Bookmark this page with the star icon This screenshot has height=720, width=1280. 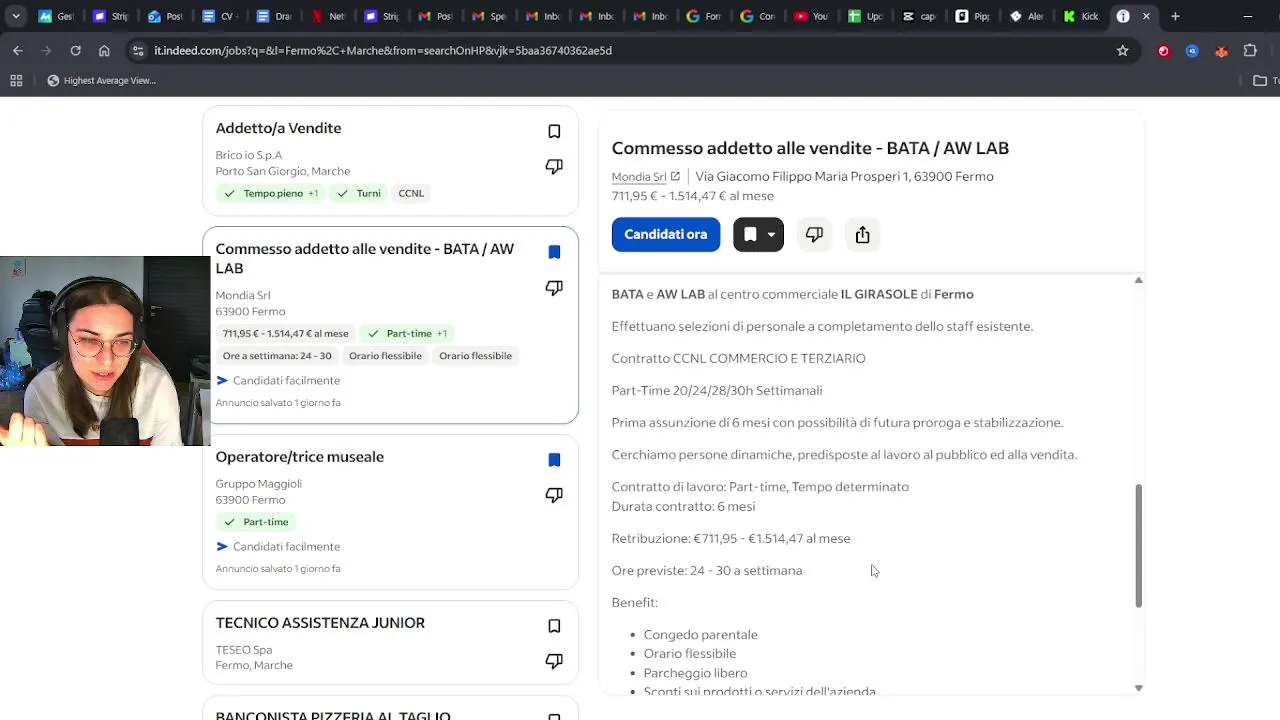pyautogui.click(x=1122, y=50)
